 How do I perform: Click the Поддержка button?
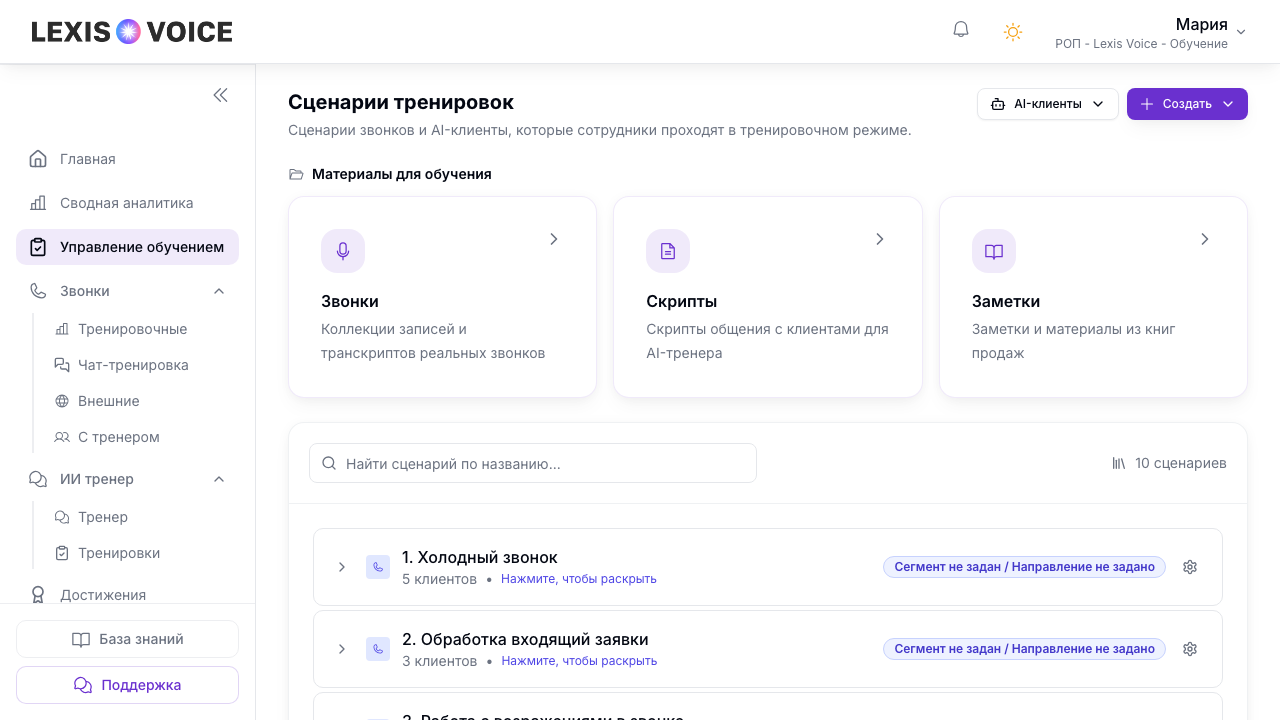click(127, 685)
